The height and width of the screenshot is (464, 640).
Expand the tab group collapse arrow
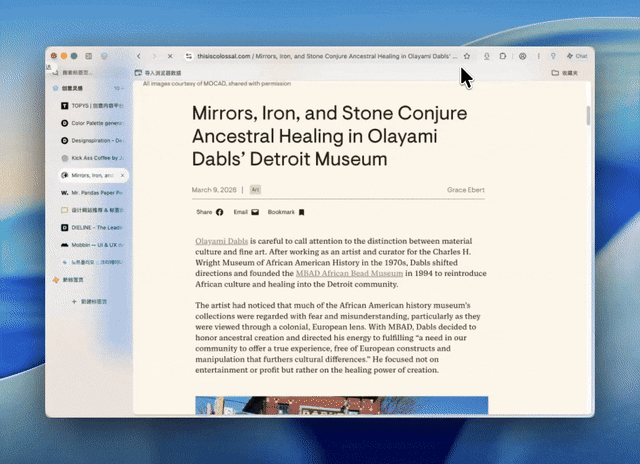coord(122,88)
